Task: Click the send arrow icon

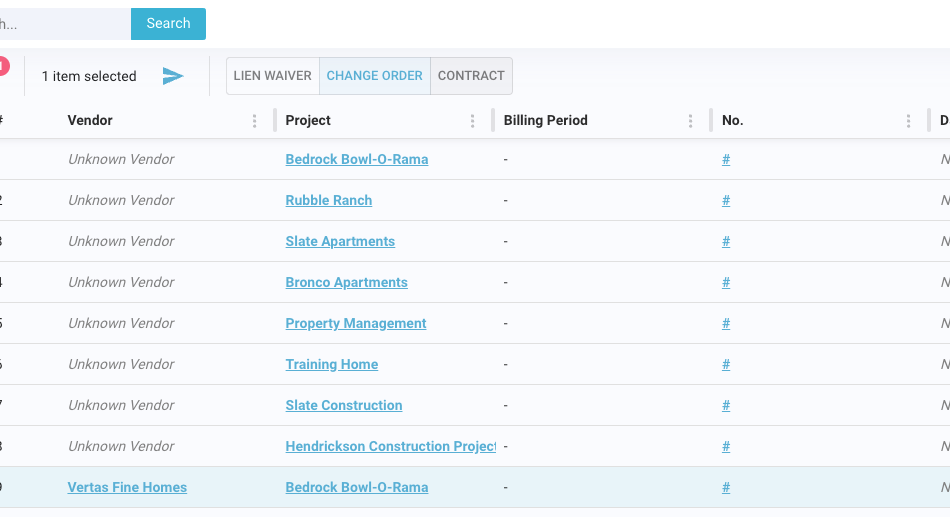Action: (x=173, y=76)
